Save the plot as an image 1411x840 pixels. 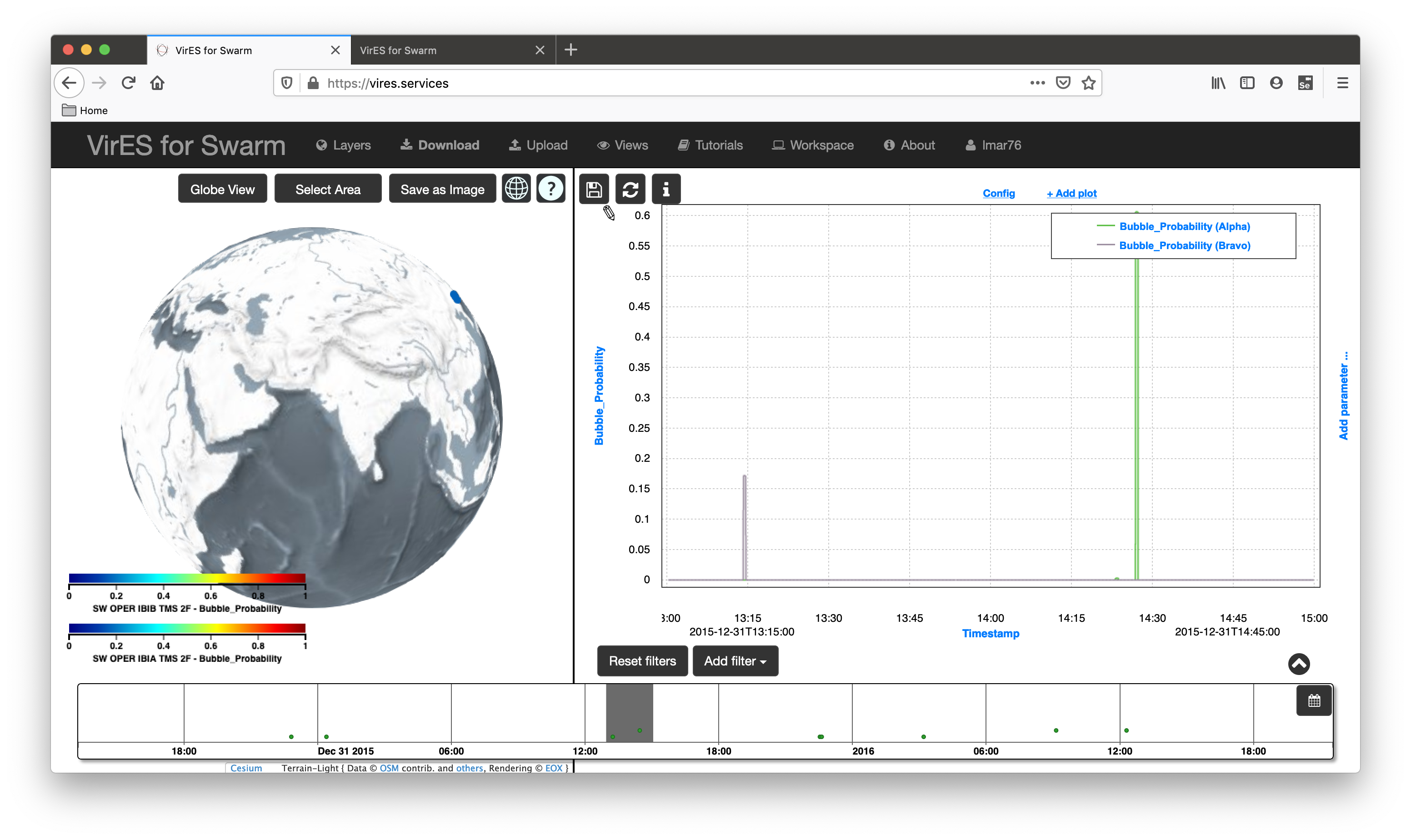click(593, 189)
